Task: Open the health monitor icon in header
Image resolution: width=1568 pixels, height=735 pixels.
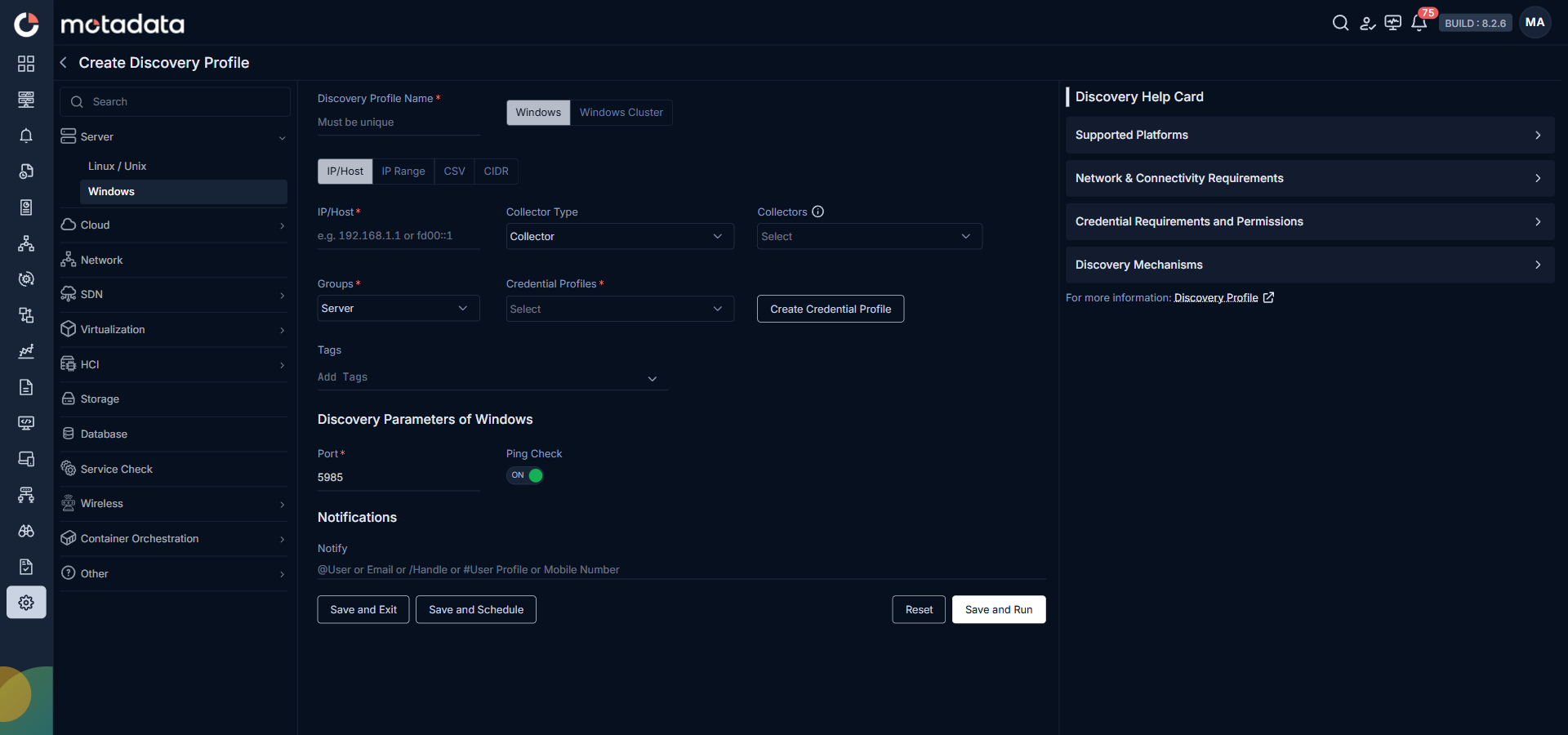Action: point(1393,23)
